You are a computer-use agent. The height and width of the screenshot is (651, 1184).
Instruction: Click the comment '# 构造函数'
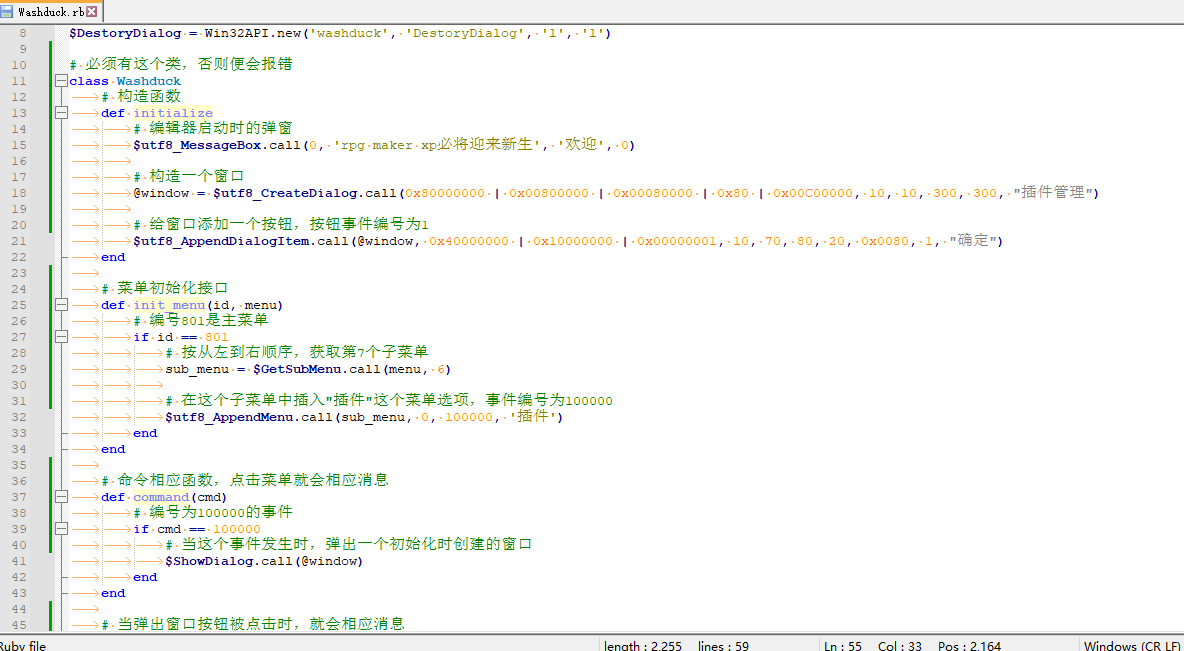pyautogui.click(x=141, y=97)
